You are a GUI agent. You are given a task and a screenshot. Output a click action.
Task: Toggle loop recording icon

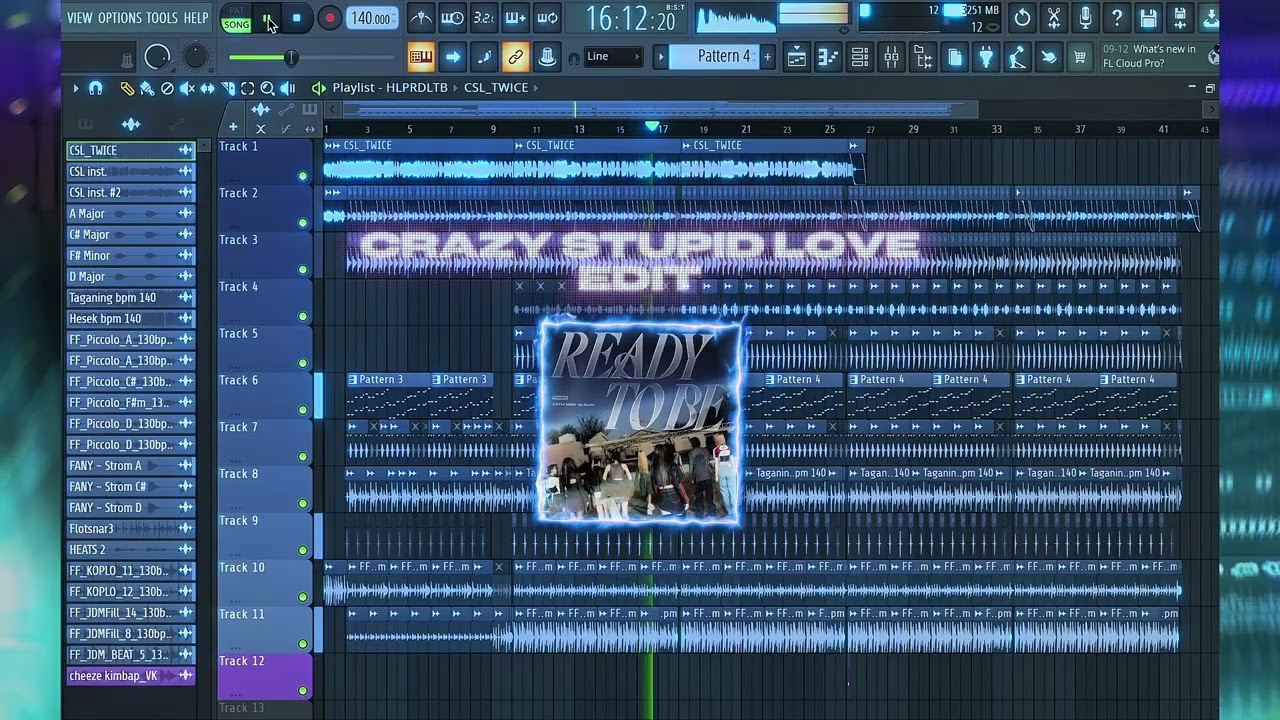click(x=547, y=18)
